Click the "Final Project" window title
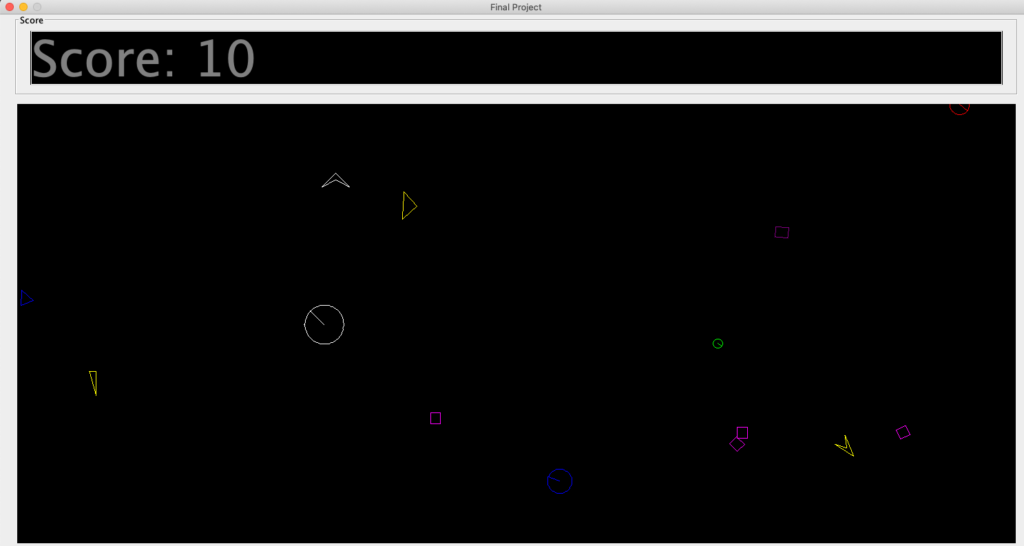Viewport: 1024px width, 546px height. pyautogui.click(x=516, y=7)
